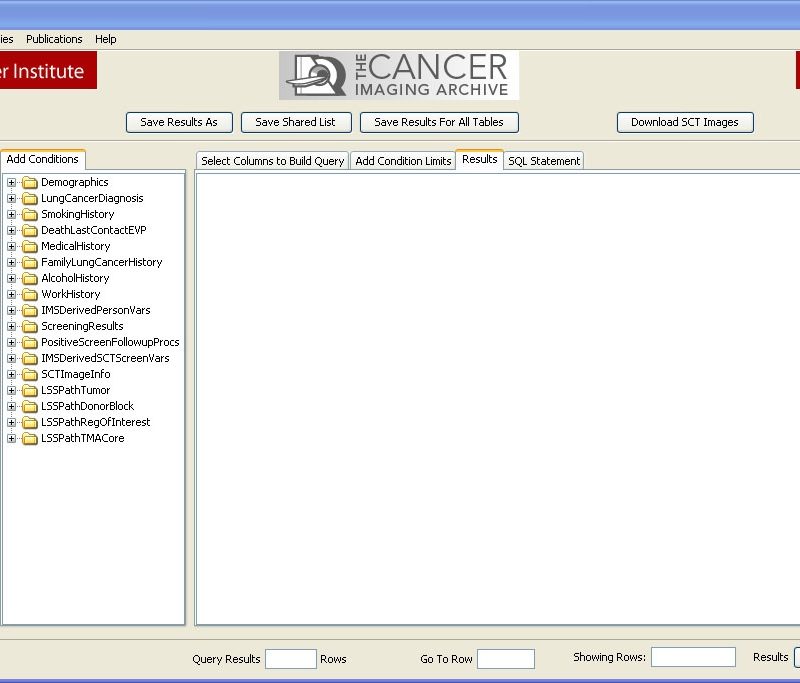Click Save Results For All Tables button
800x683 pixels.
pyautogui.click(x=439, y=122)
